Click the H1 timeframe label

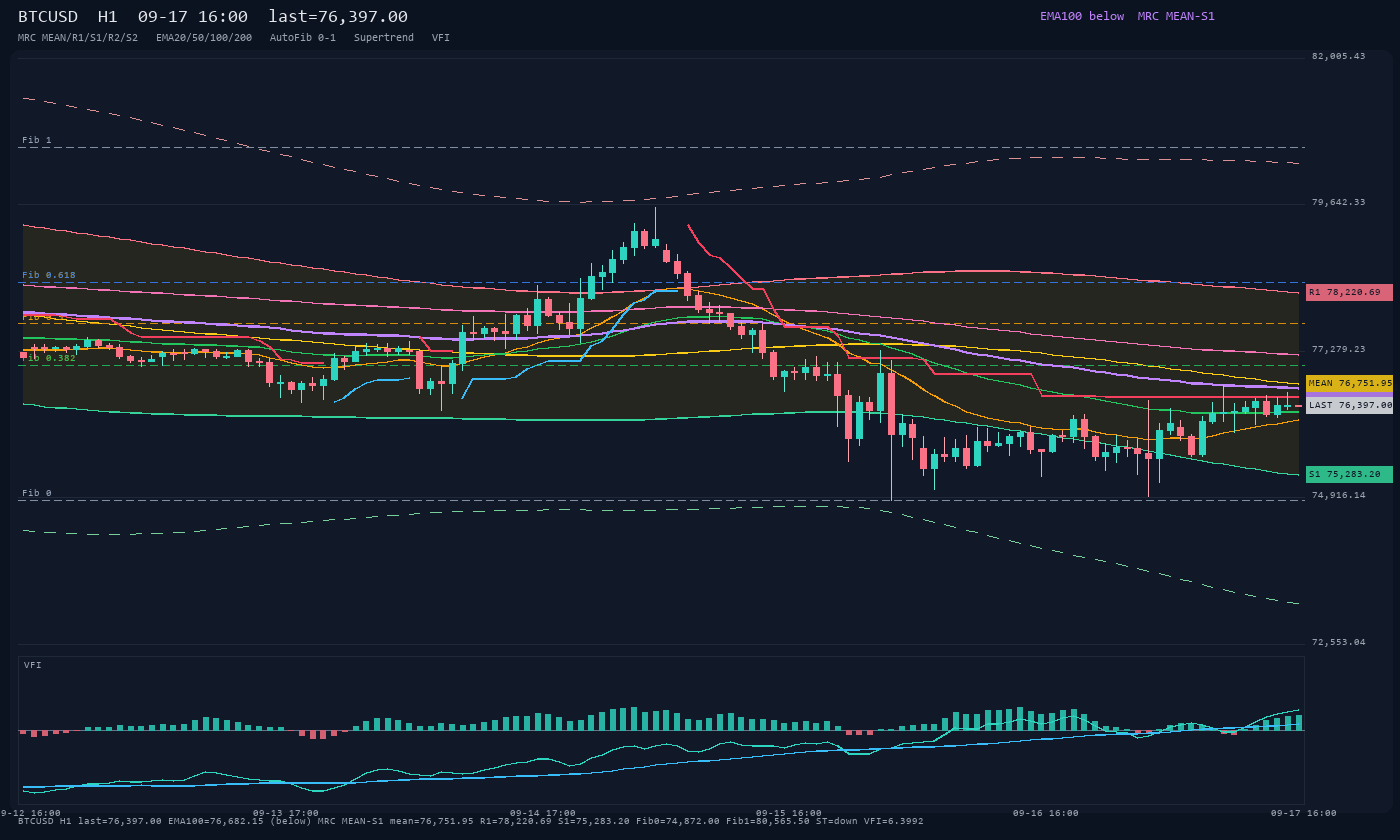pyautogui.click(x=108, y=17)
